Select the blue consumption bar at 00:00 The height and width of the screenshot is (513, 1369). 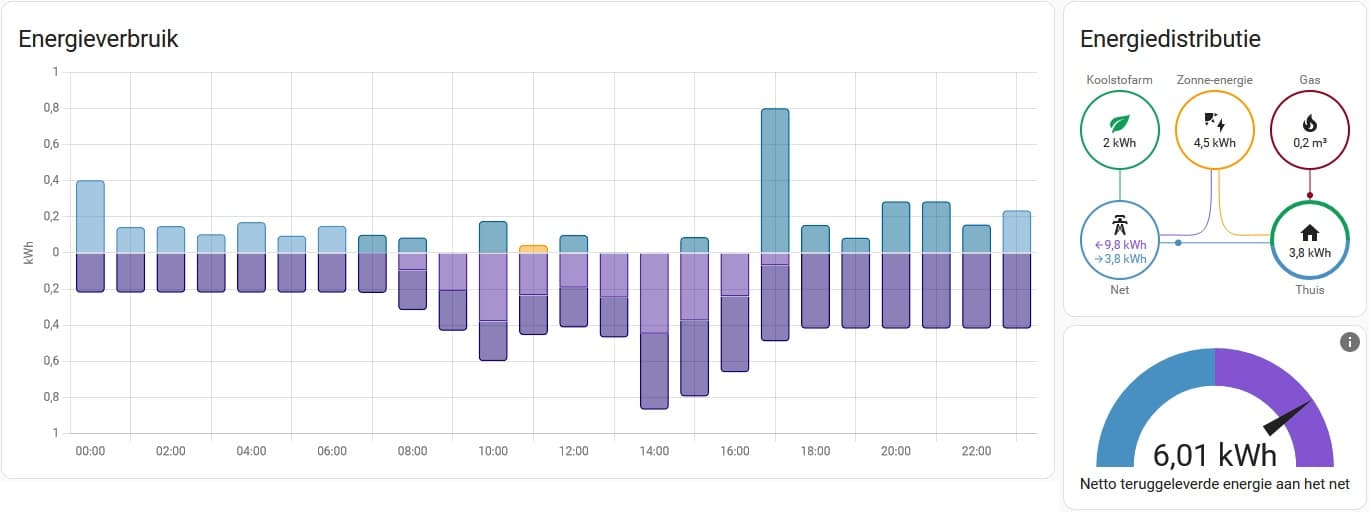90,216
